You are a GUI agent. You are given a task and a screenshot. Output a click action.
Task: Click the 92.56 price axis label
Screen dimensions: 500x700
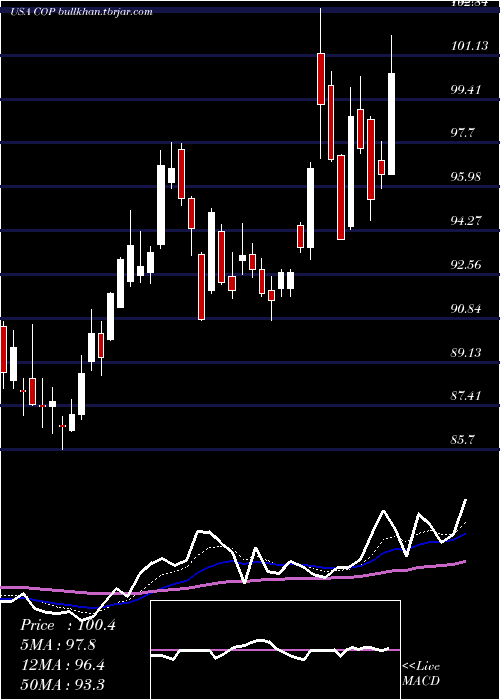[x=466, y=265]
